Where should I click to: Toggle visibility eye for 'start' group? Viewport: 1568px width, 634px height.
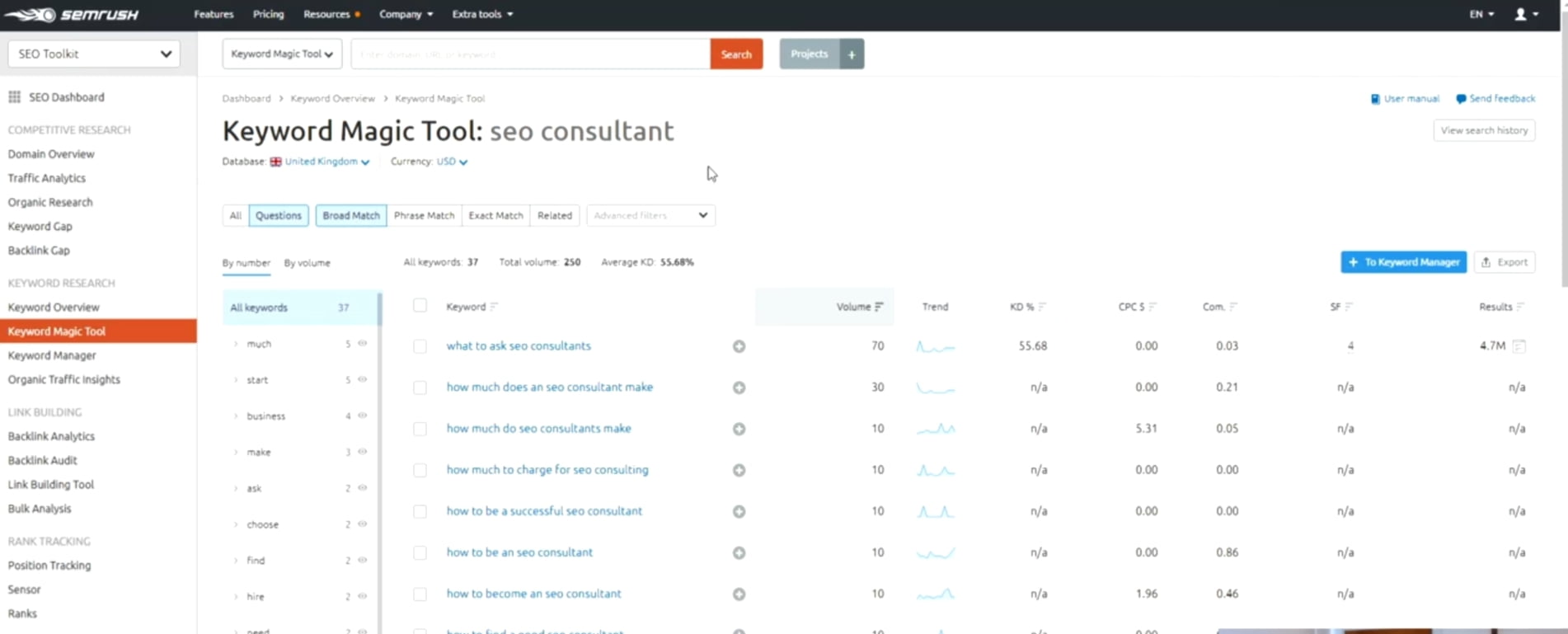click(362, 379)
